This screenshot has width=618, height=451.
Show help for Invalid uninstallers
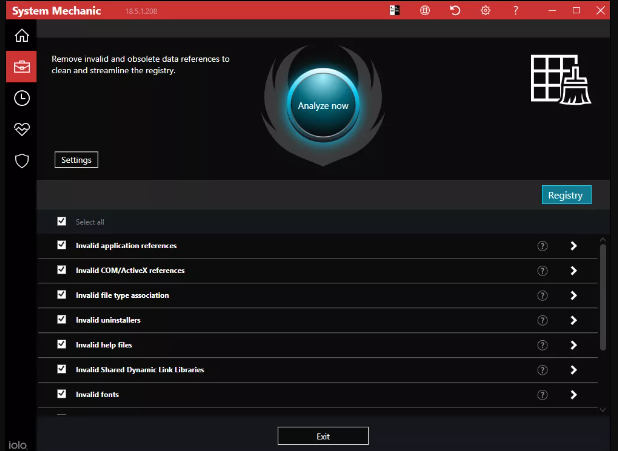(x=542, y=321)
